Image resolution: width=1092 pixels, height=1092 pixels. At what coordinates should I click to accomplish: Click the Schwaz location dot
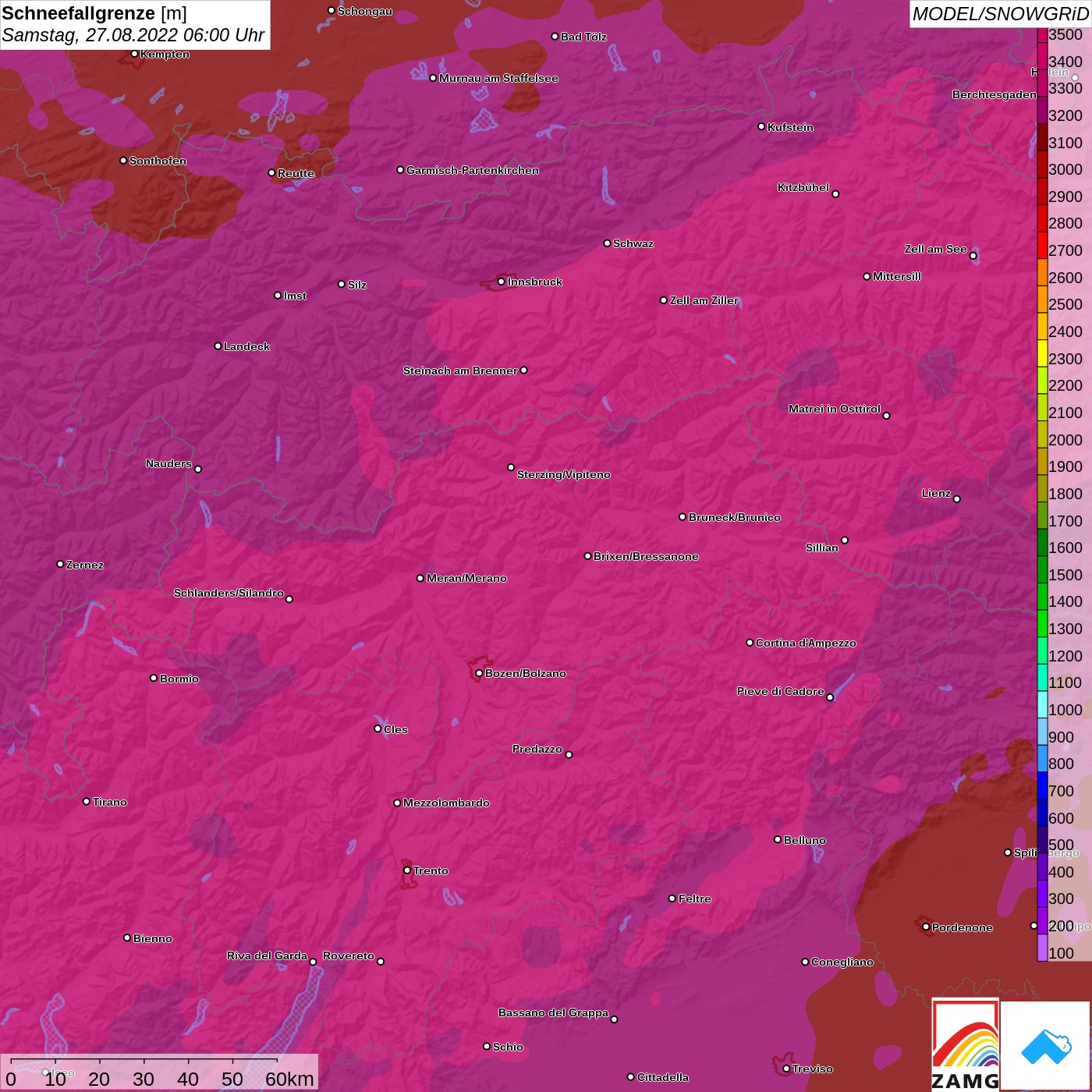(x=607, y=243)
